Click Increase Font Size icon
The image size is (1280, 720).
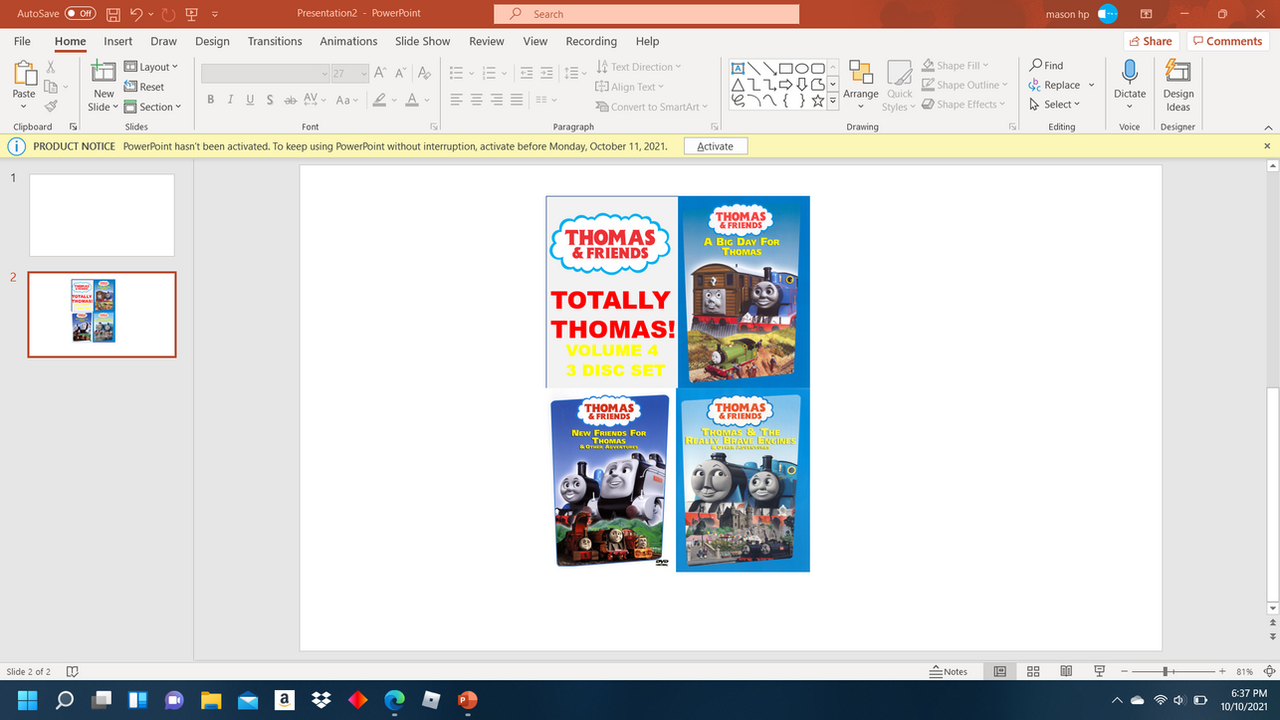pyautogui.click(x=380, y=73)
